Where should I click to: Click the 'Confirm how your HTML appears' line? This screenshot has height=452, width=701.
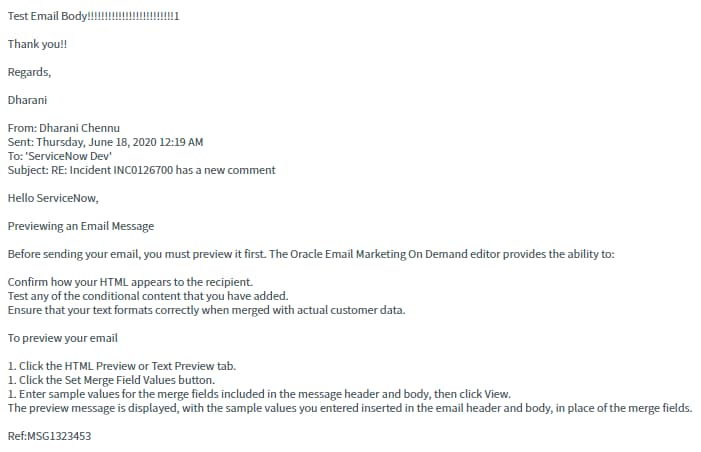point(130,282)
